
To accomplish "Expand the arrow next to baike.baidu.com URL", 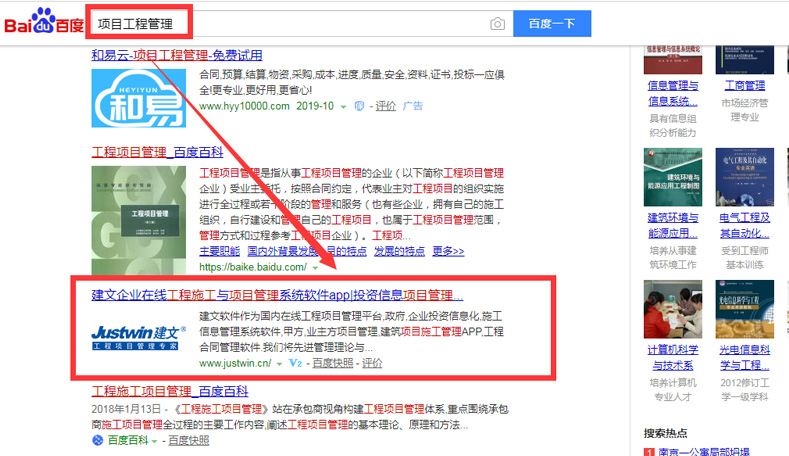I will (x=315, y=268).
